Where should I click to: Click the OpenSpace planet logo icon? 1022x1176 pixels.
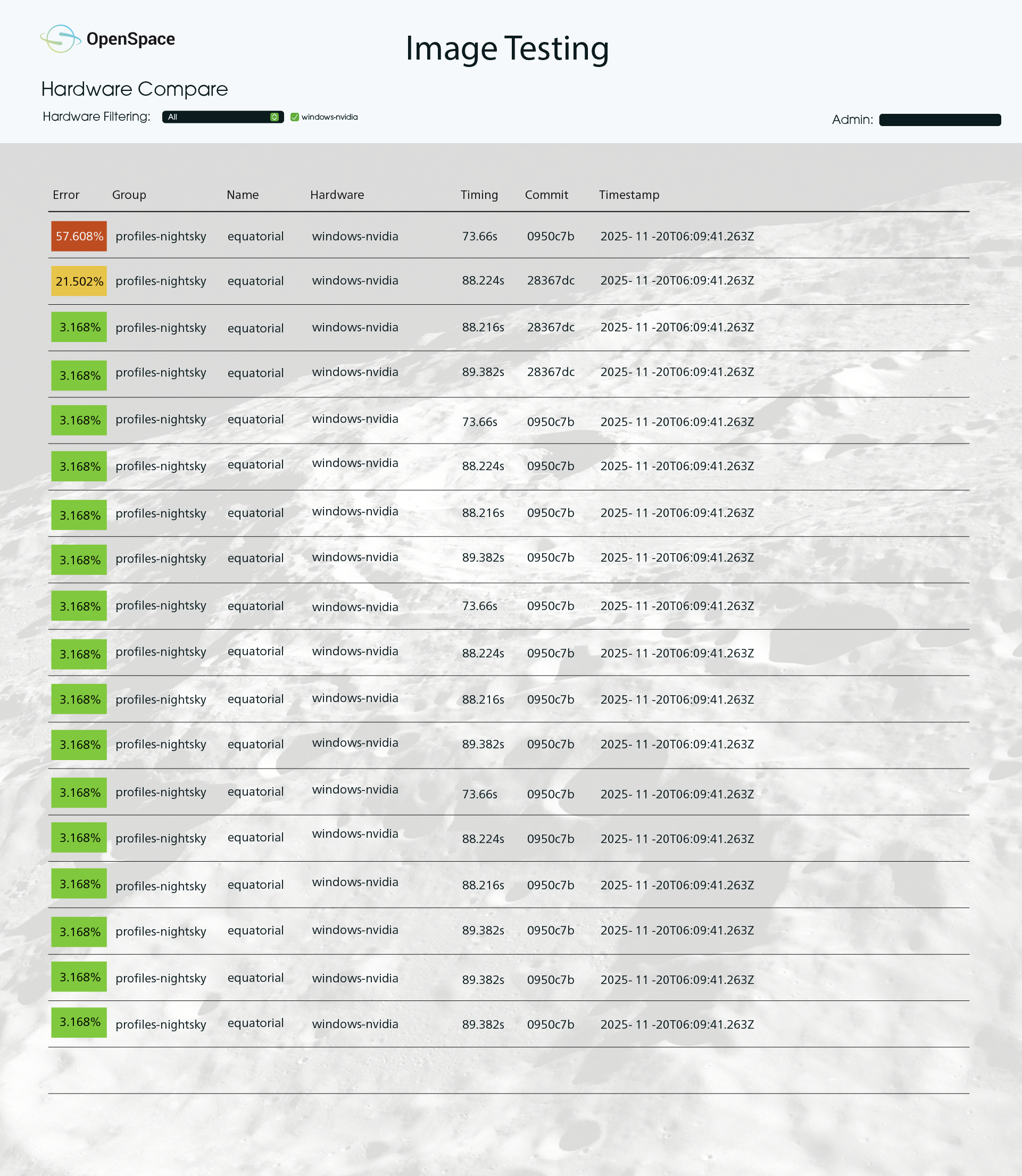click(x=60, y=39)
